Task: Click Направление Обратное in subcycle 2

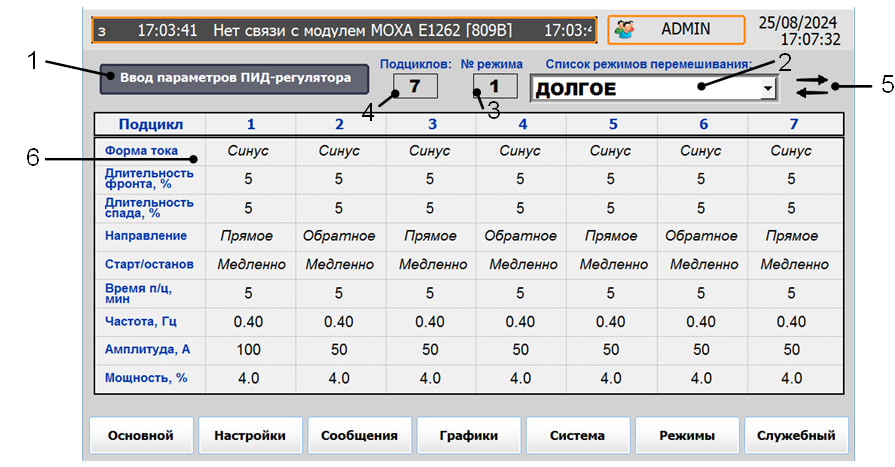Action: pos(339,236)
